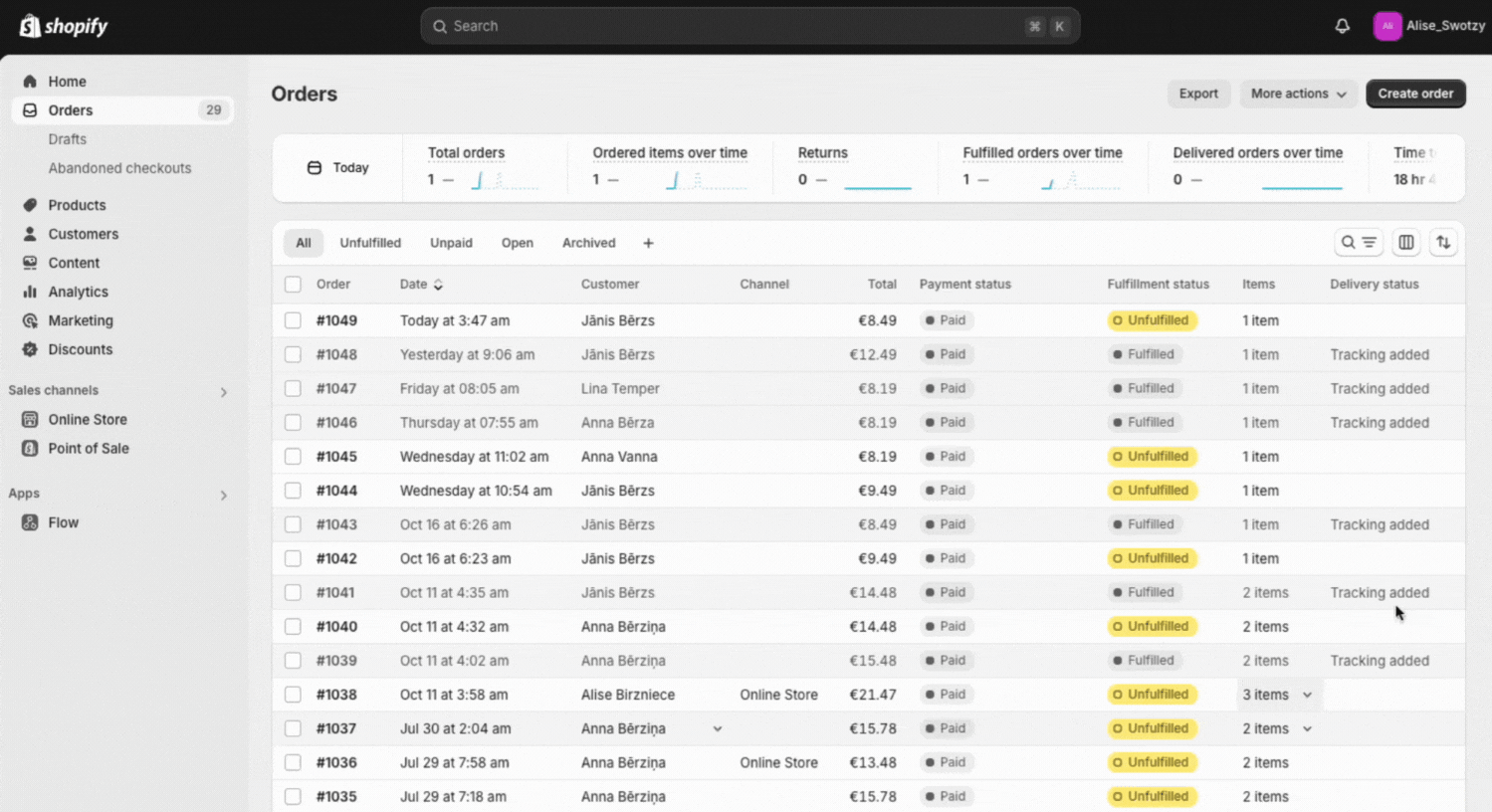1492x812 pixels.
Task: Click the Export button
Action: click(x=1198, y=94)
